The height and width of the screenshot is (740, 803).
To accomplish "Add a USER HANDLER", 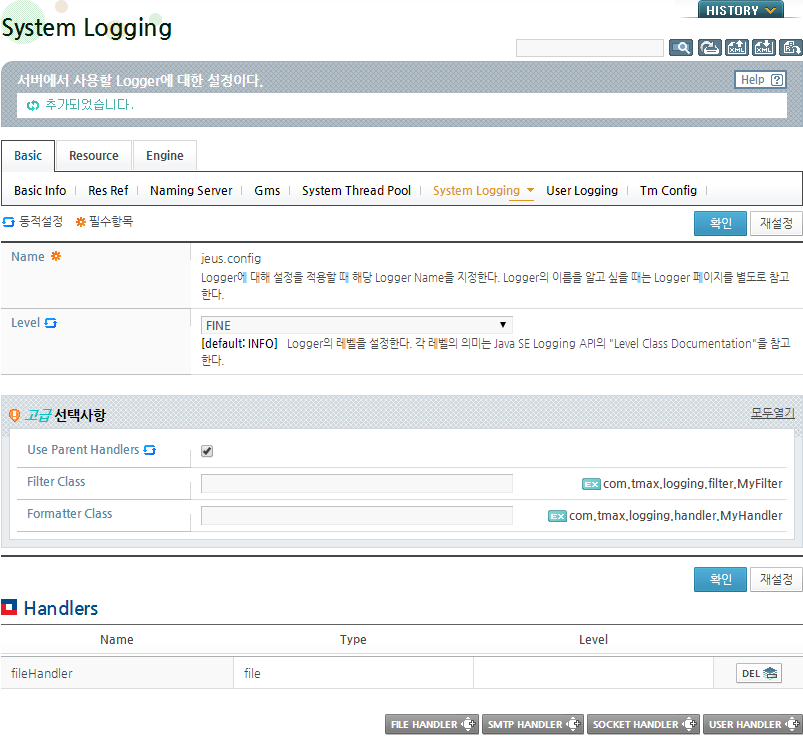I will click(x=753, y=725).
